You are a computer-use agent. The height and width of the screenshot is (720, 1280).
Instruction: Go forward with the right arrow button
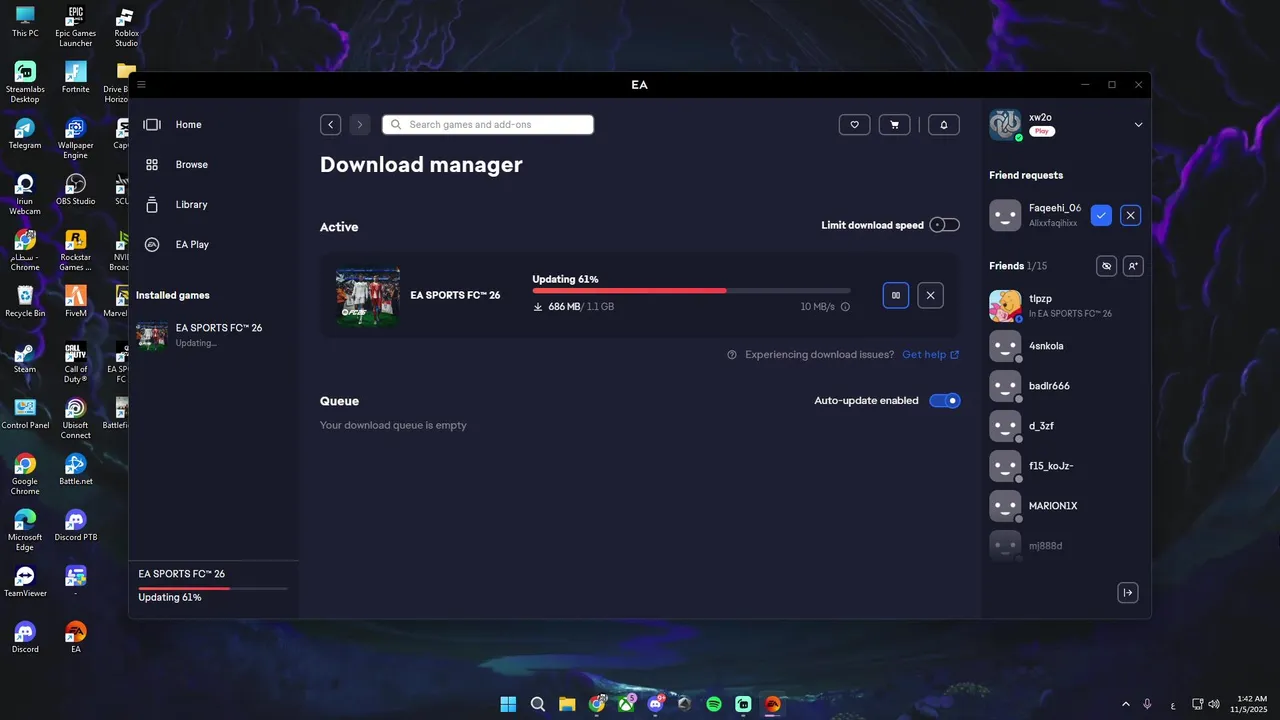point(360,125)
